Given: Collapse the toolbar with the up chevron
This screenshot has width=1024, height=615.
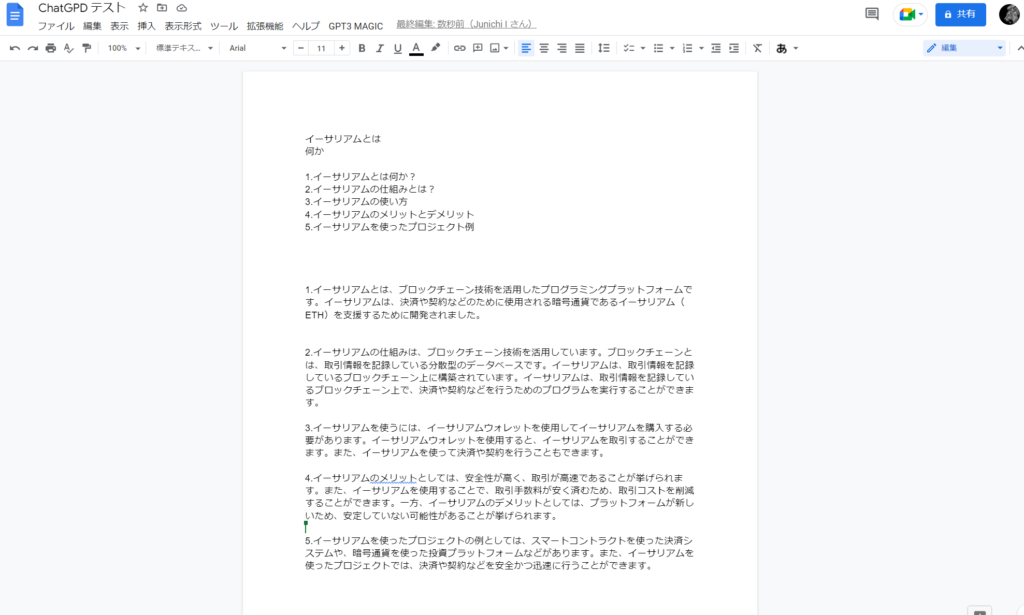Looking at the screenshot, I should click(x=1019, y=48).
